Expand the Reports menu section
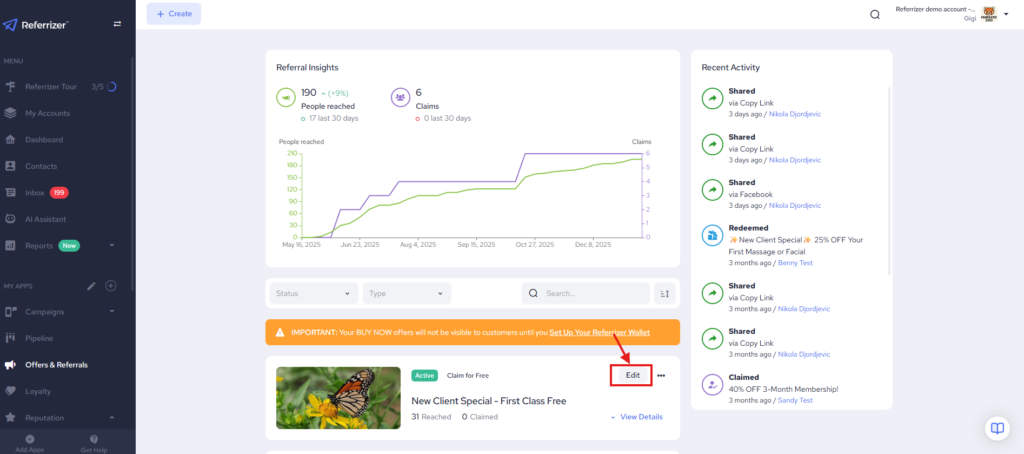1024x454 pixels. (x=112, y=245)
